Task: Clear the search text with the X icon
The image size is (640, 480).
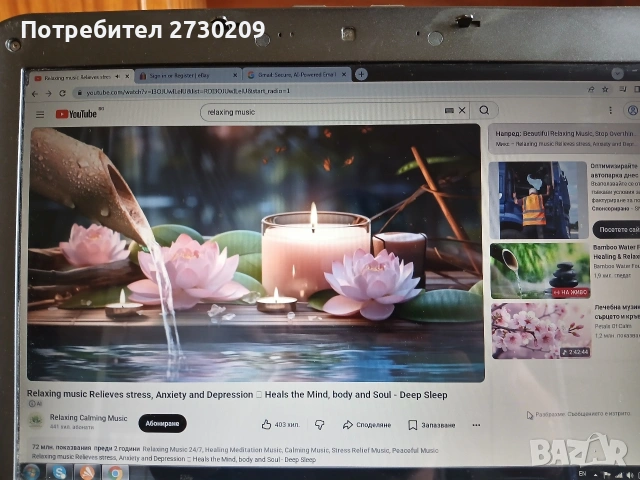Action: [462, 110]
